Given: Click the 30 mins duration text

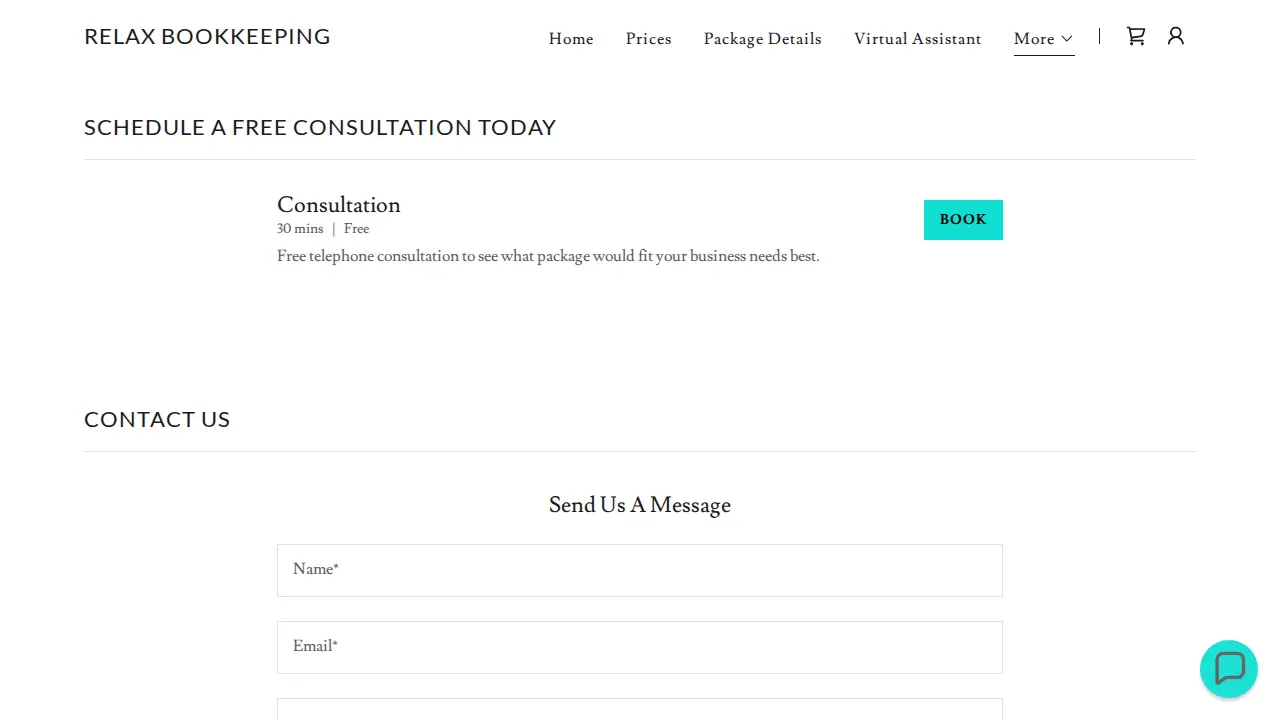Looking at the screenshot, I should pos(300,229).
